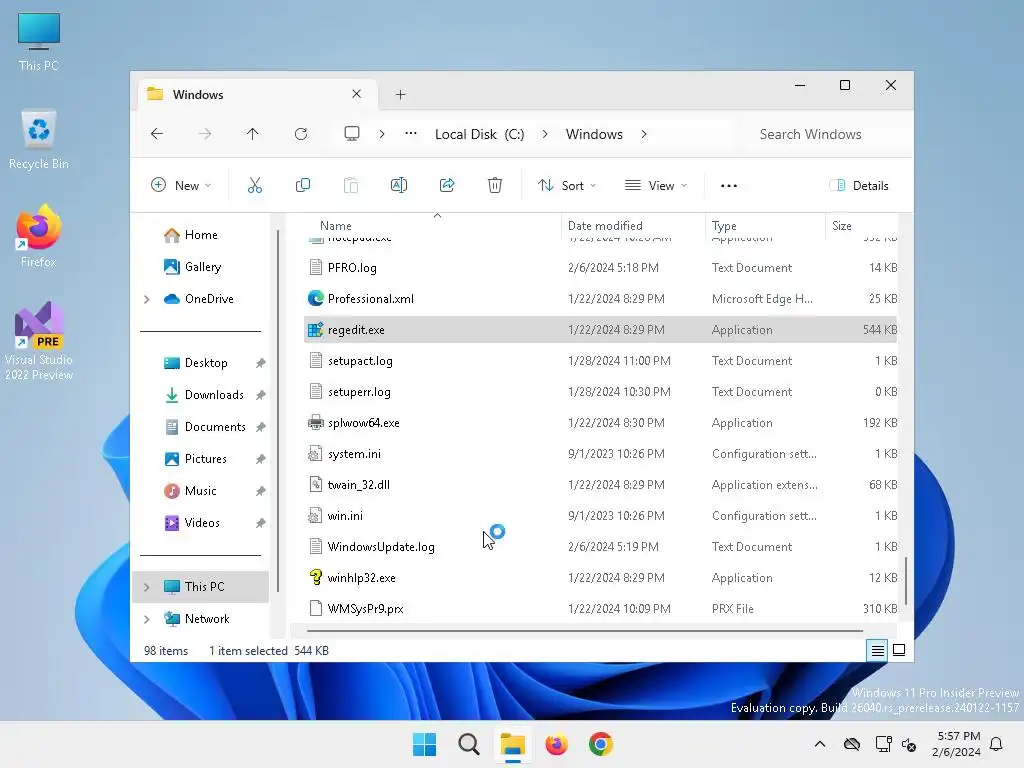
Task: Click the Share icon in toolbar
Action: (x=447, y=185)
